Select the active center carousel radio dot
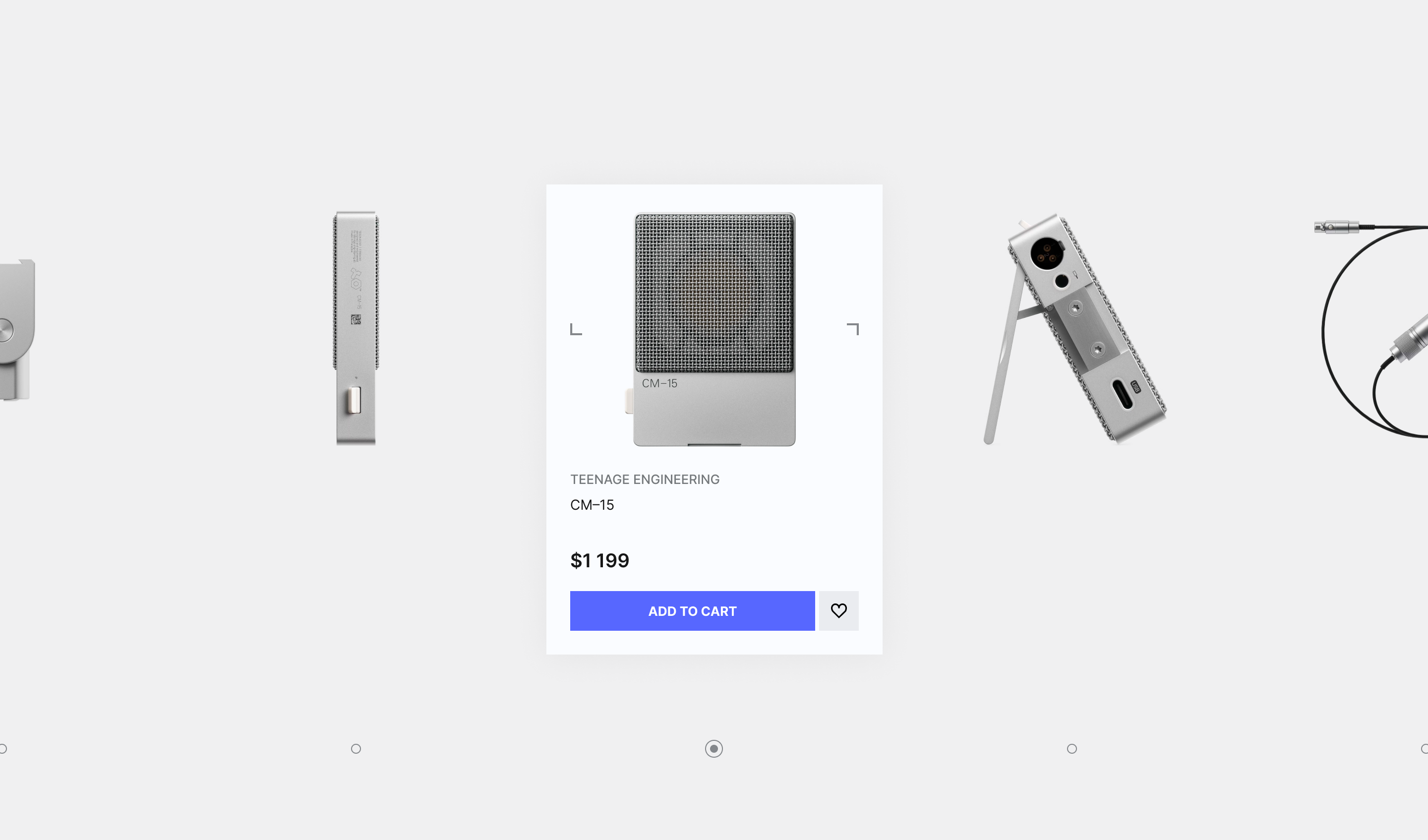The height and width of the screenshot is (840, 1428). pos(714,749)
